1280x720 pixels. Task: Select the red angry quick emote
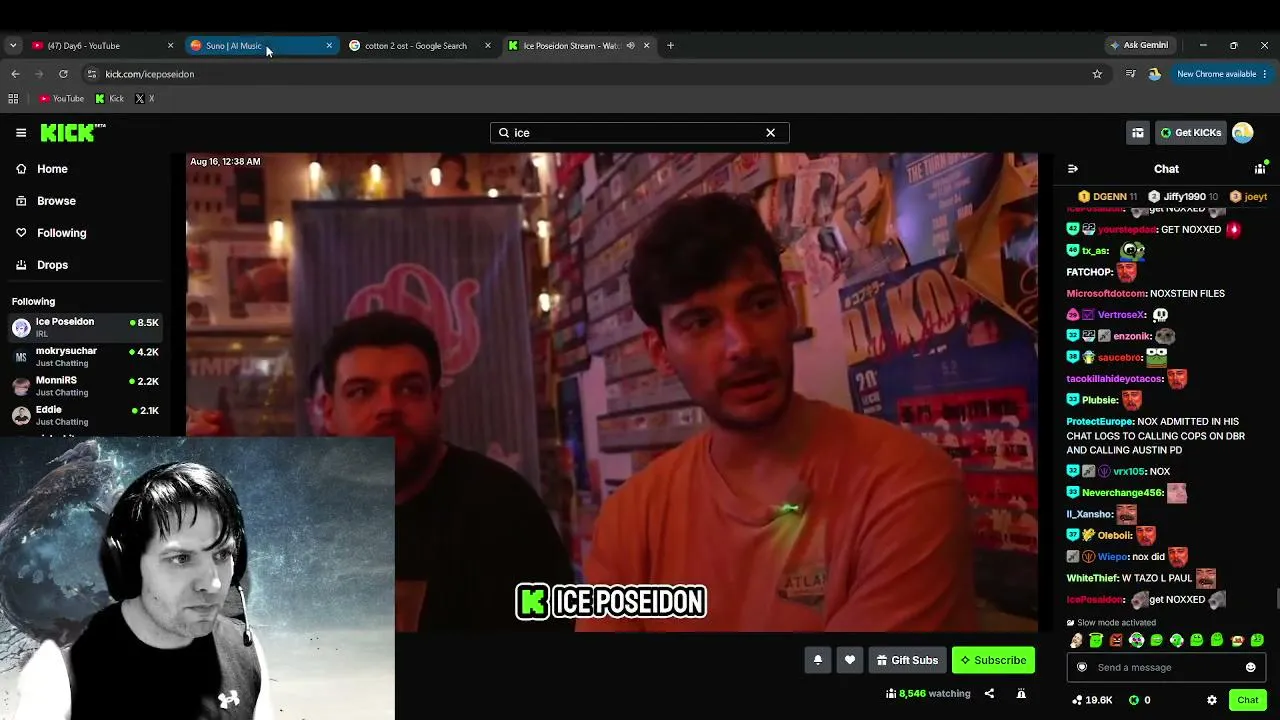coord(1116,641)
